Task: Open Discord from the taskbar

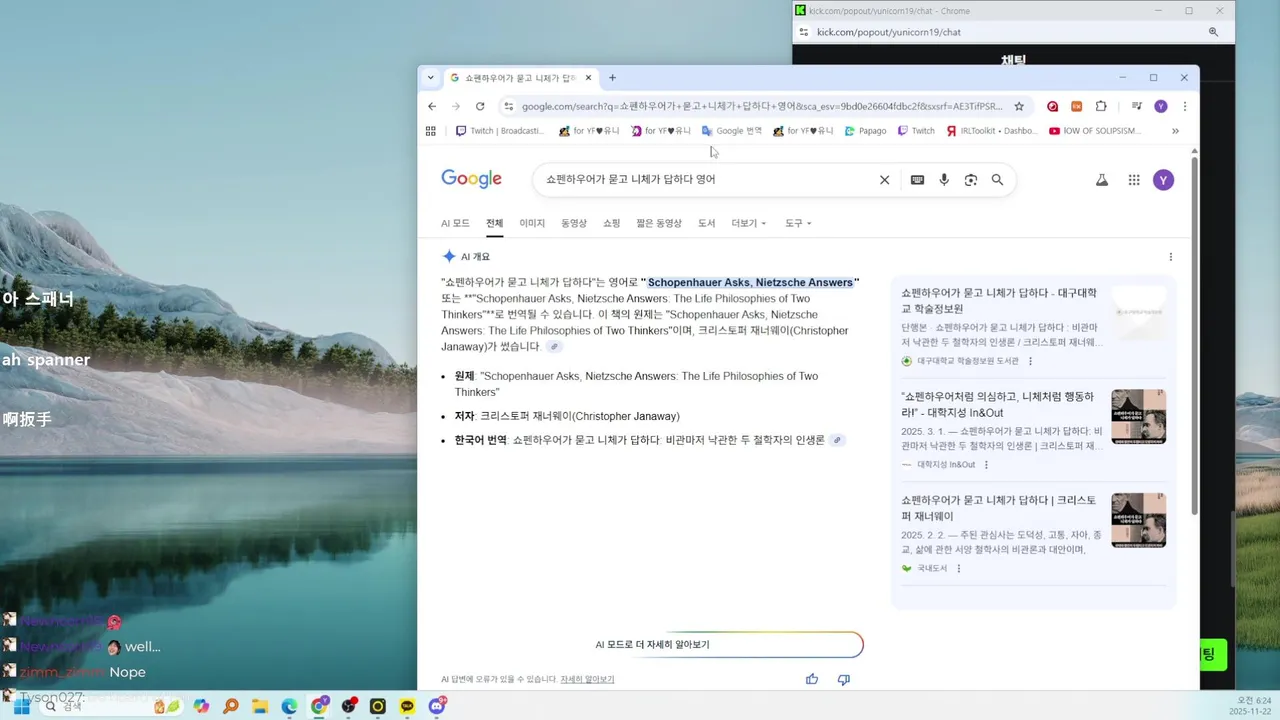Action: [x=437, y=706]
